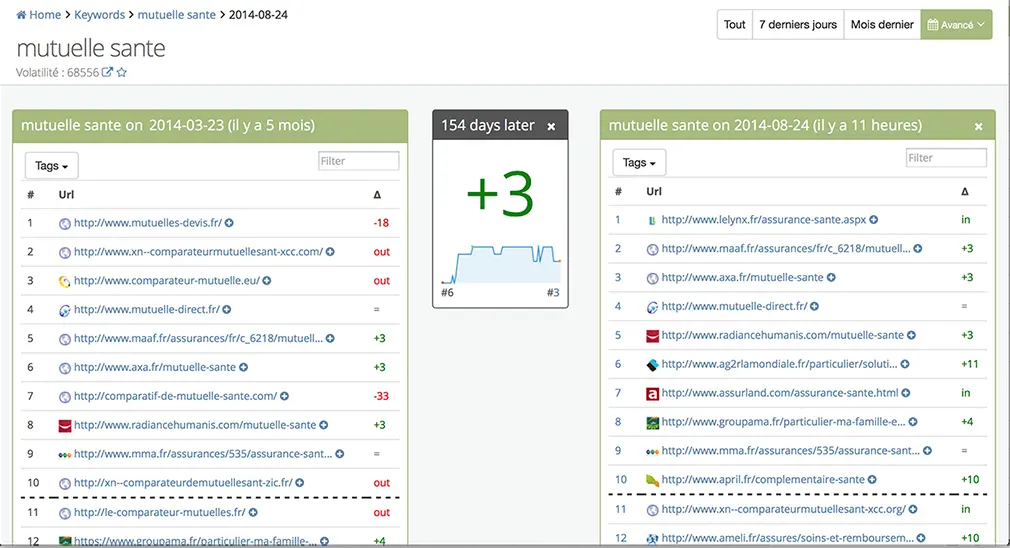The height and width of the screenshot is (548, 1010).
Task: Click the april.fr favicon in row 10
Action: coord(652,480)
